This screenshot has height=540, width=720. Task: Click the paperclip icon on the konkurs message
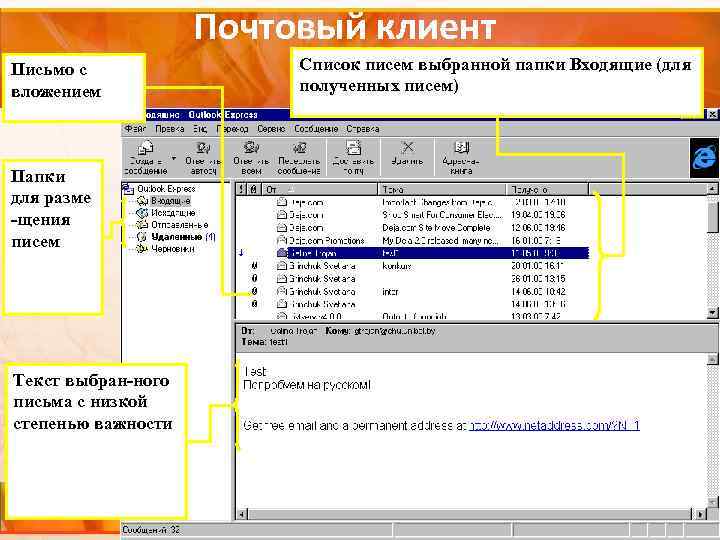[x=254, y=266]
